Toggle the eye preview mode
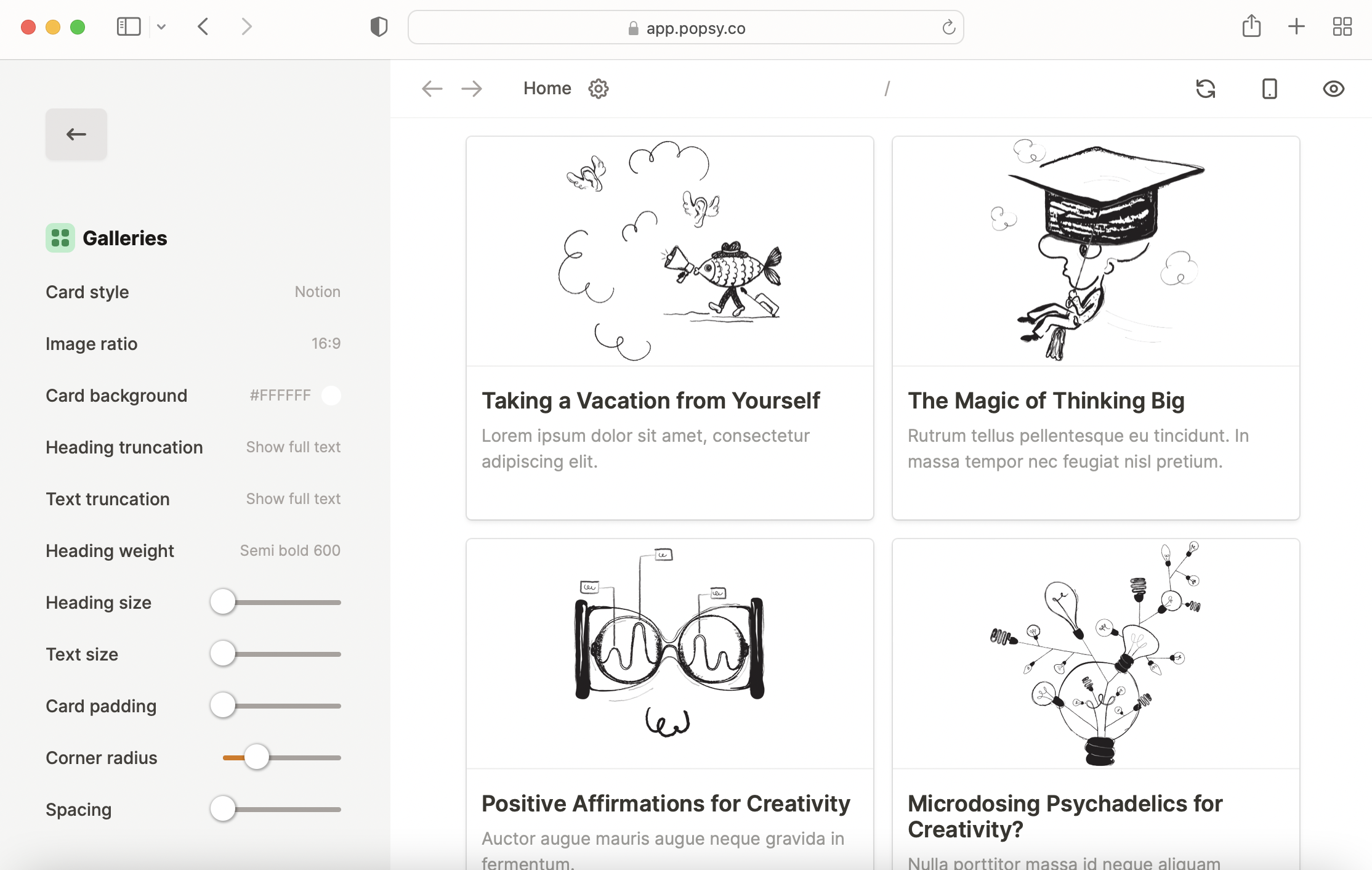 [x=1333, y=89]
